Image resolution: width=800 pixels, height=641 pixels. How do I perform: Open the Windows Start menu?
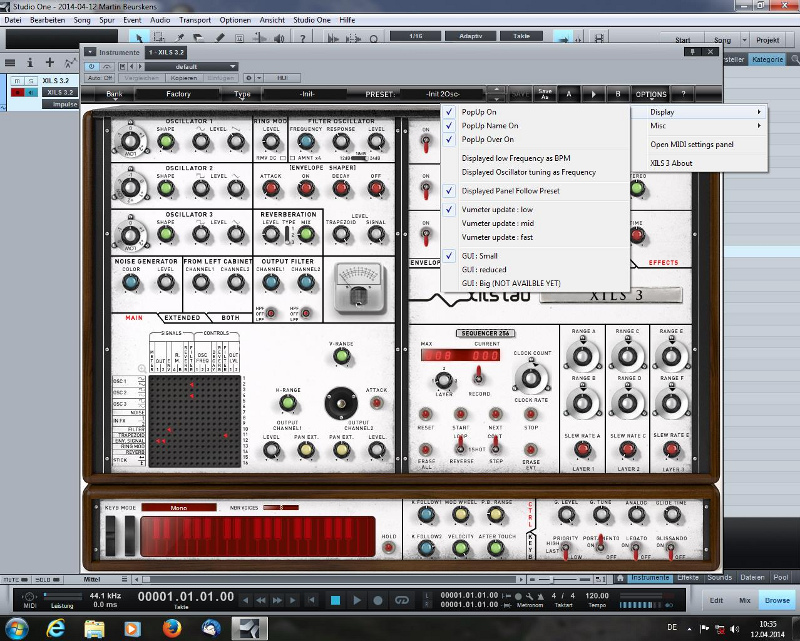17,628
